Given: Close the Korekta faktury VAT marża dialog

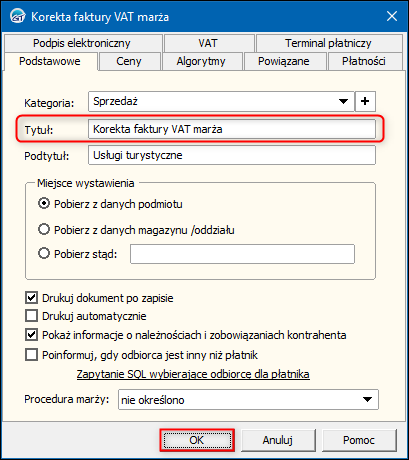Looking at the screenshot, I should pyautogui.click(x=392, y=16).
